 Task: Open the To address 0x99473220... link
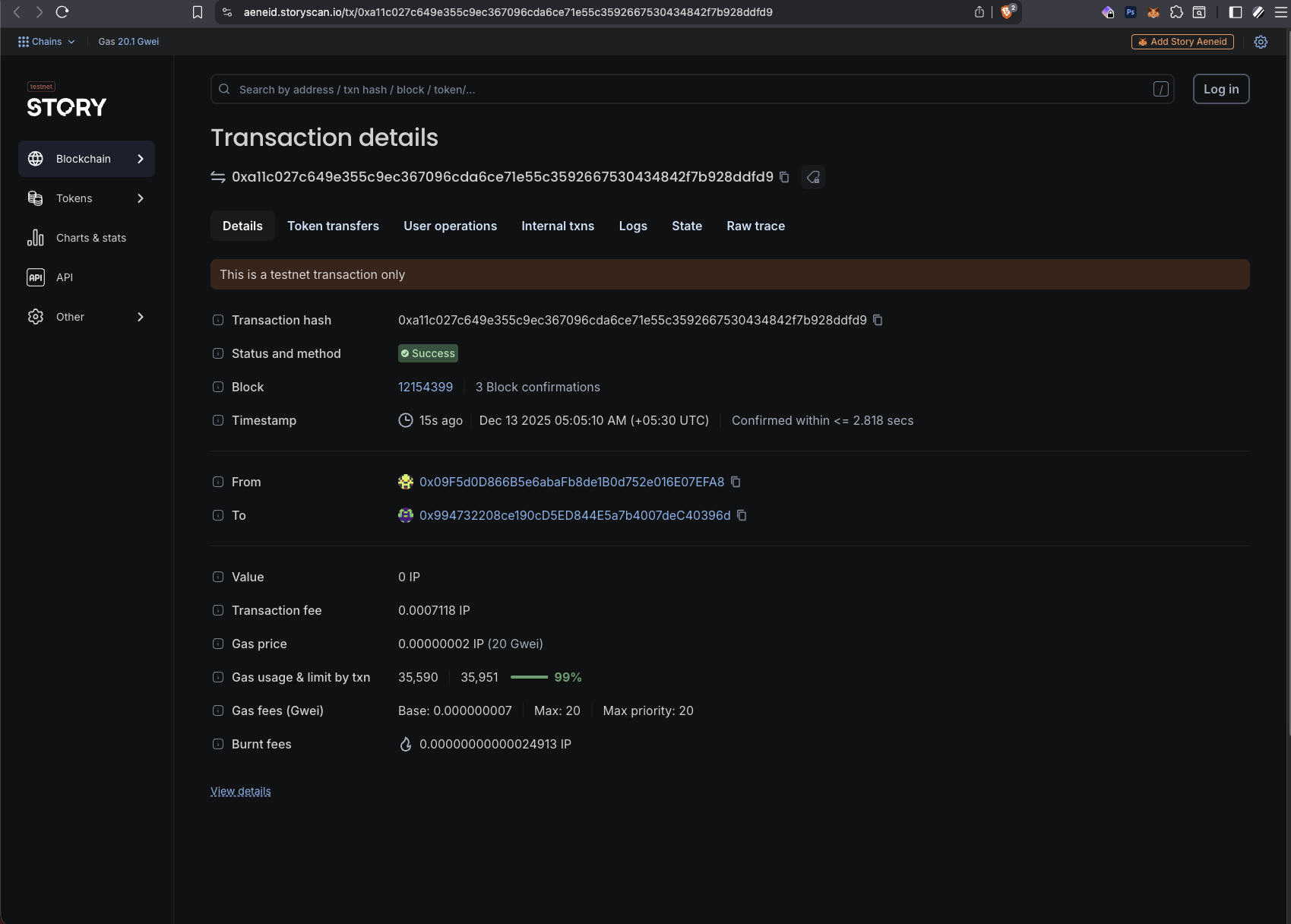[x=575, y=515]
